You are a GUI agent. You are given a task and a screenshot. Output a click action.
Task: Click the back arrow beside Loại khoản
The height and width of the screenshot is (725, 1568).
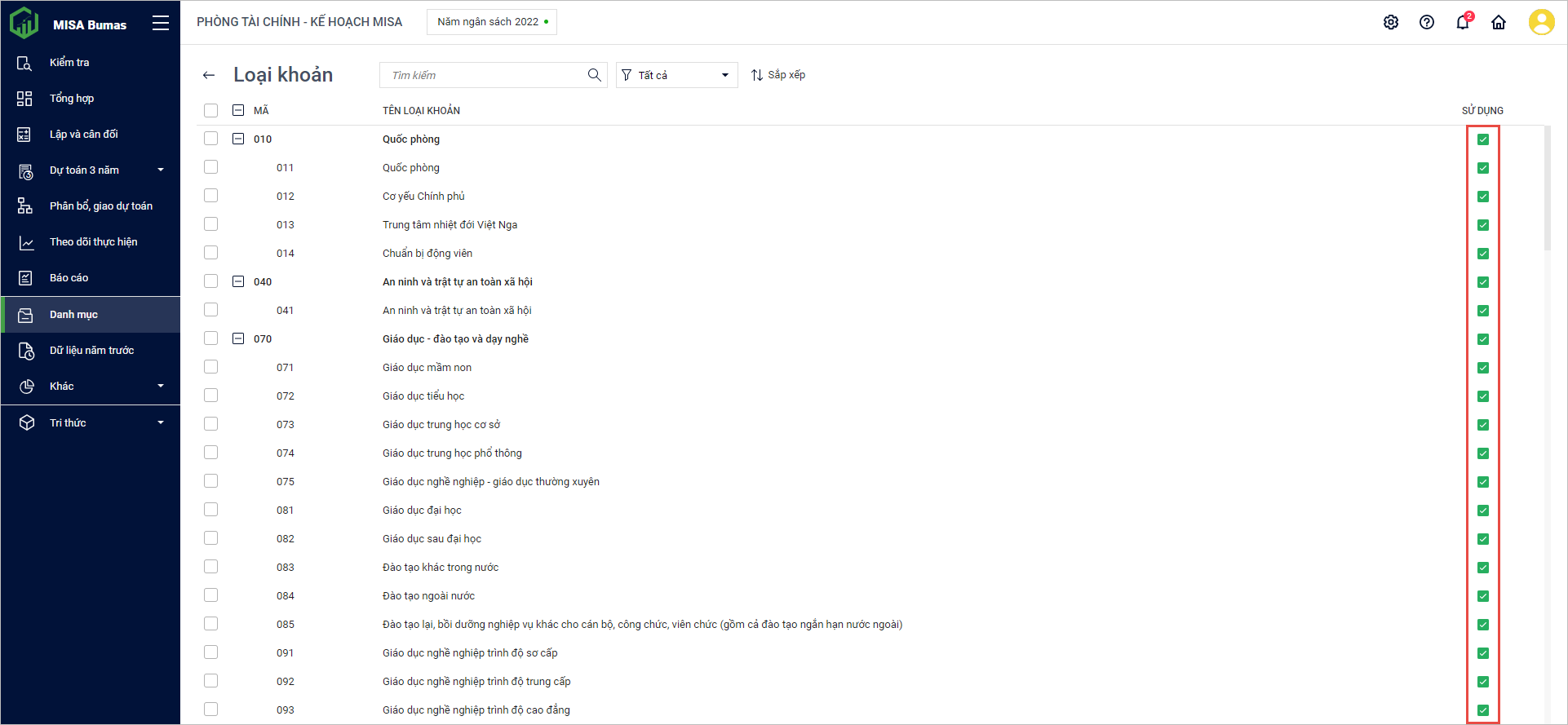209,75
